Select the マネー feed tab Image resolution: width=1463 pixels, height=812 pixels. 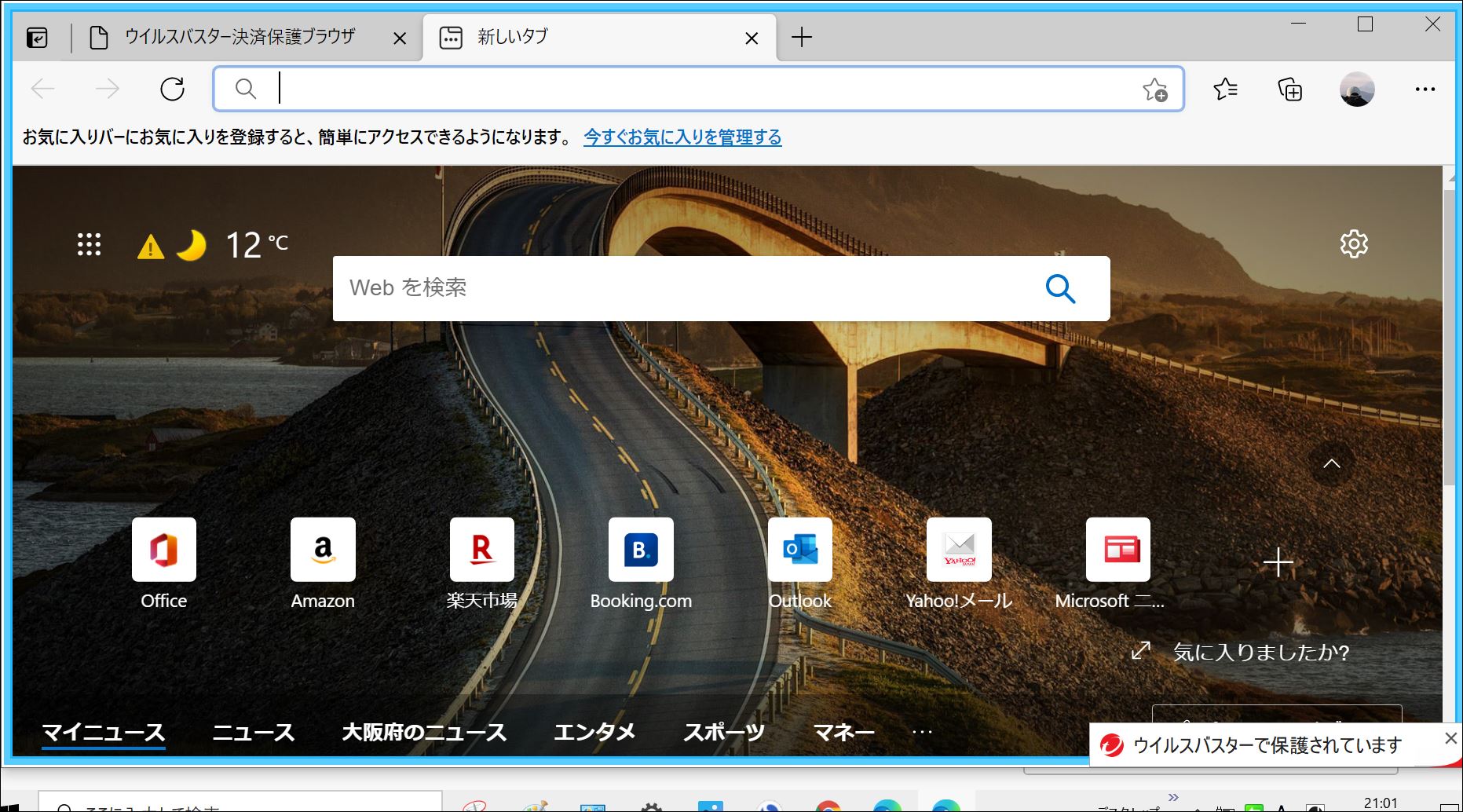coord(844,733)
